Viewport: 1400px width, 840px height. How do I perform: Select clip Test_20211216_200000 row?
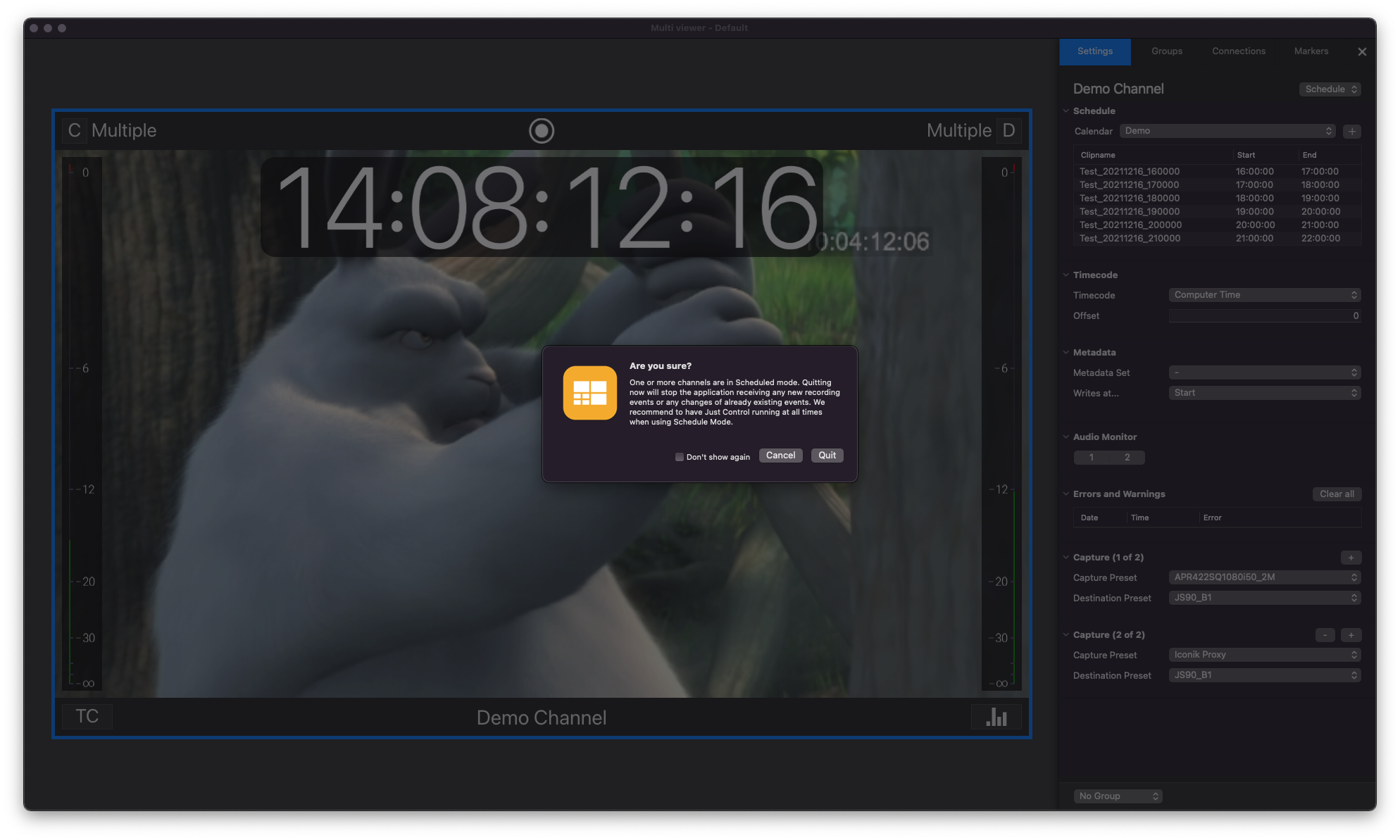point(1218,225)
